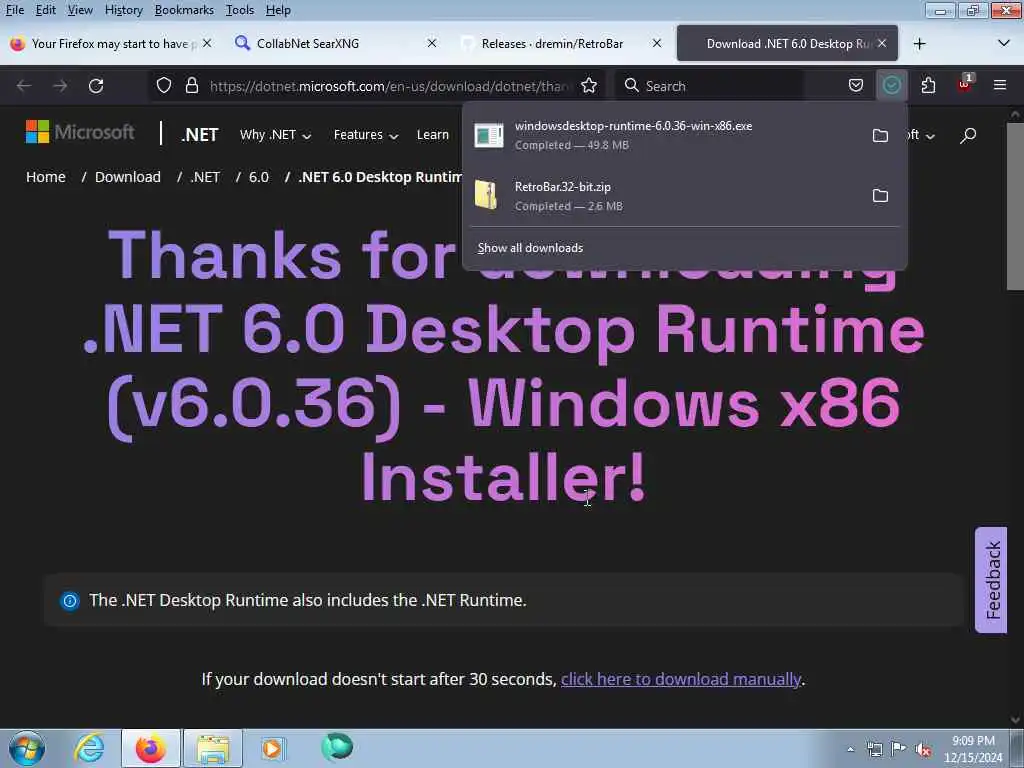This screenshot has height=768, width=1024.
Task: Click the scrollbar down arrow
Action: click(1015, 719)
